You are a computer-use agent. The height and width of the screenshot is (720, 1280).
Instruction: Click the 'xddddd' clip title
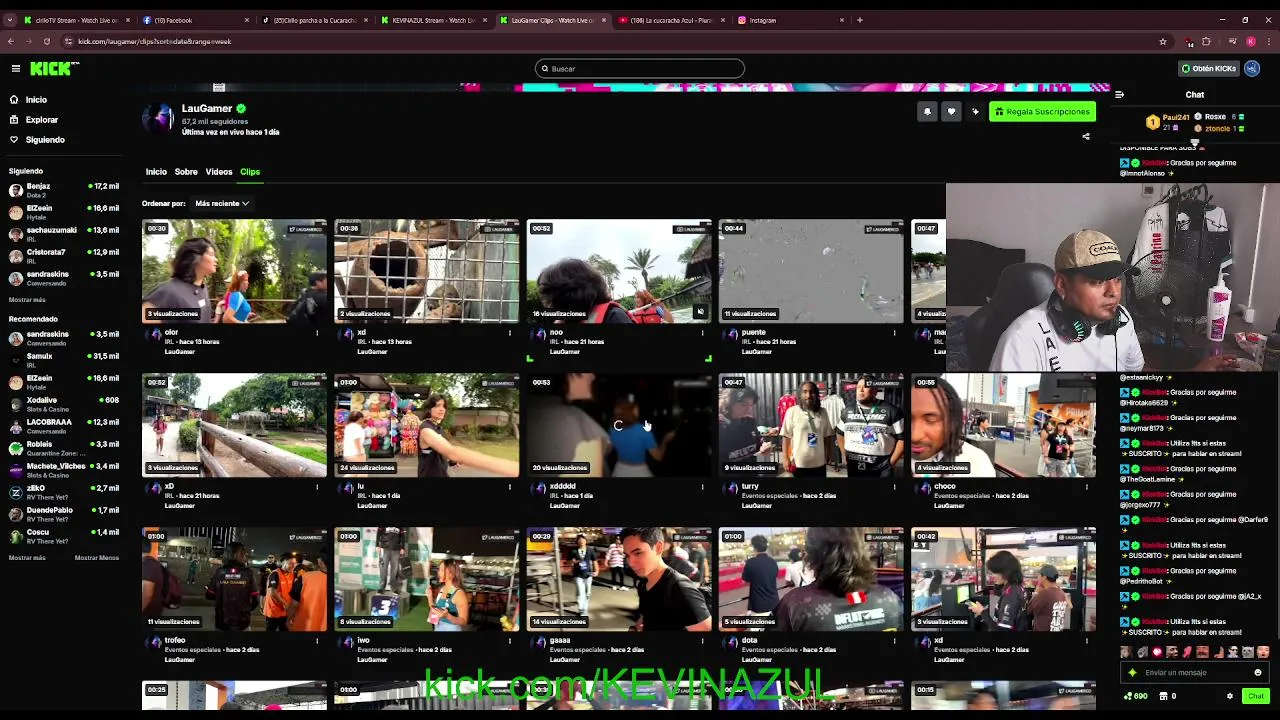point(563,486)
